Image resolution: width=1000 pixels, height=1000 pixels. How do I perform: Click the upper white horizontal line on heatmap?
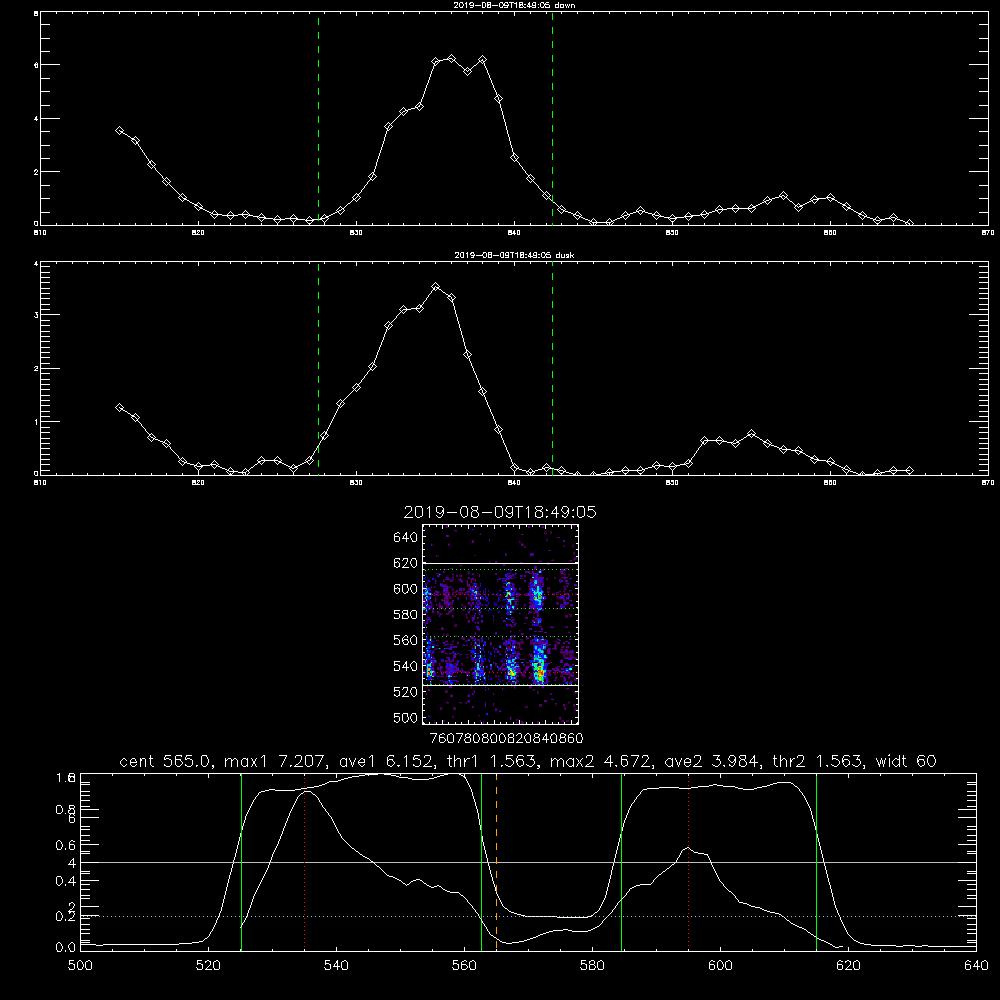(501, 564)
